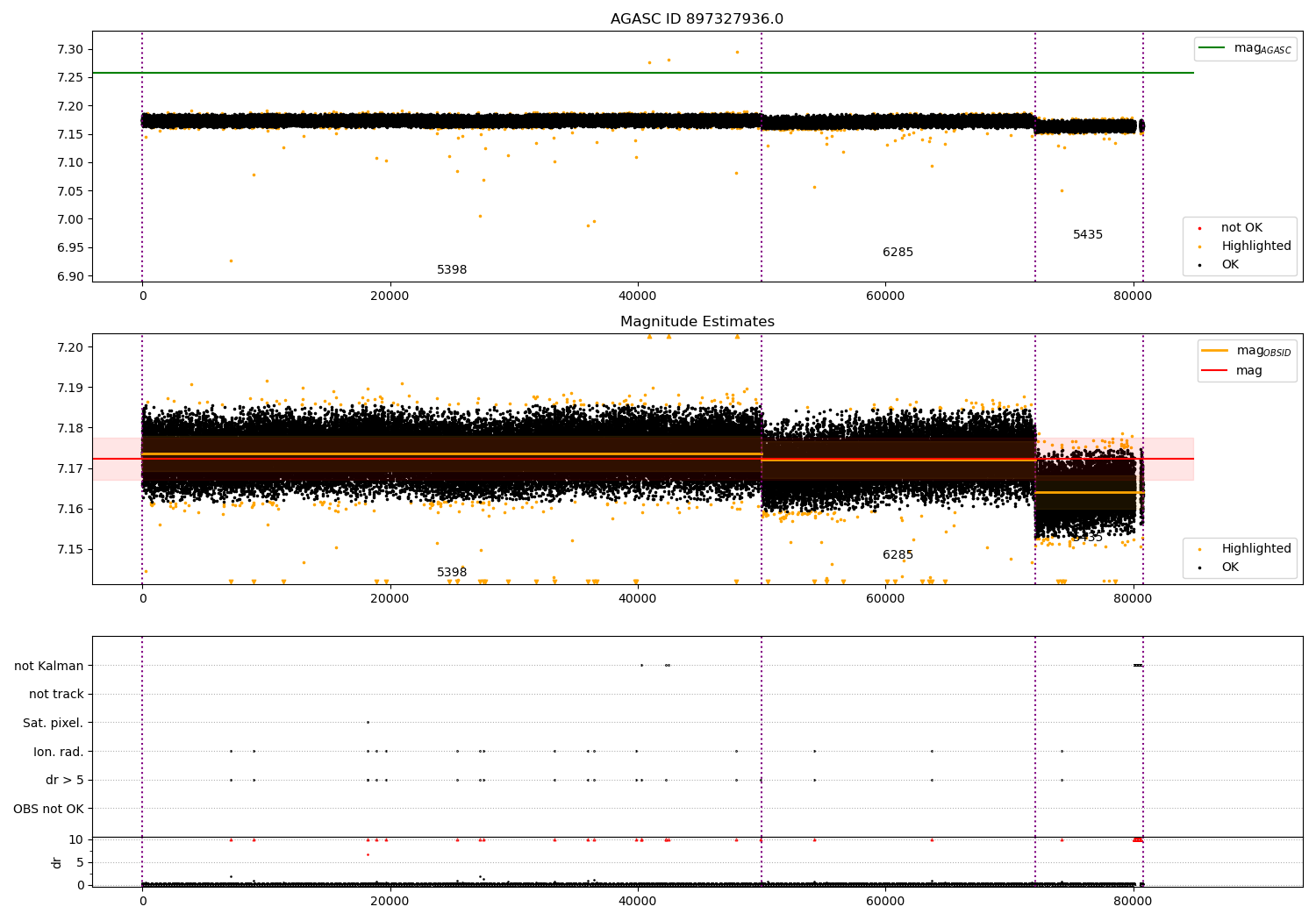Click OBSID label 5398 in top plot

[452, 270]
